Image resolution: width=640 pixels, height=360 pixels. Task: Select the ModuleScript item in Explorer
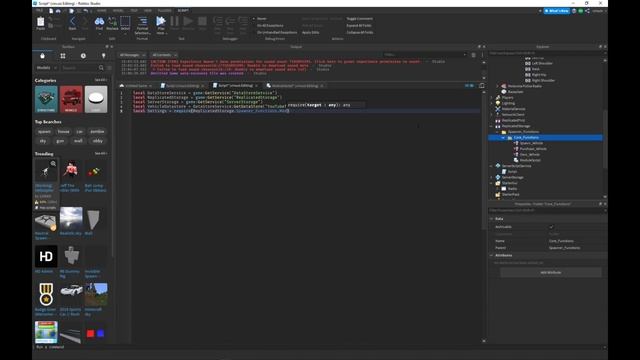tap(530, 160)
